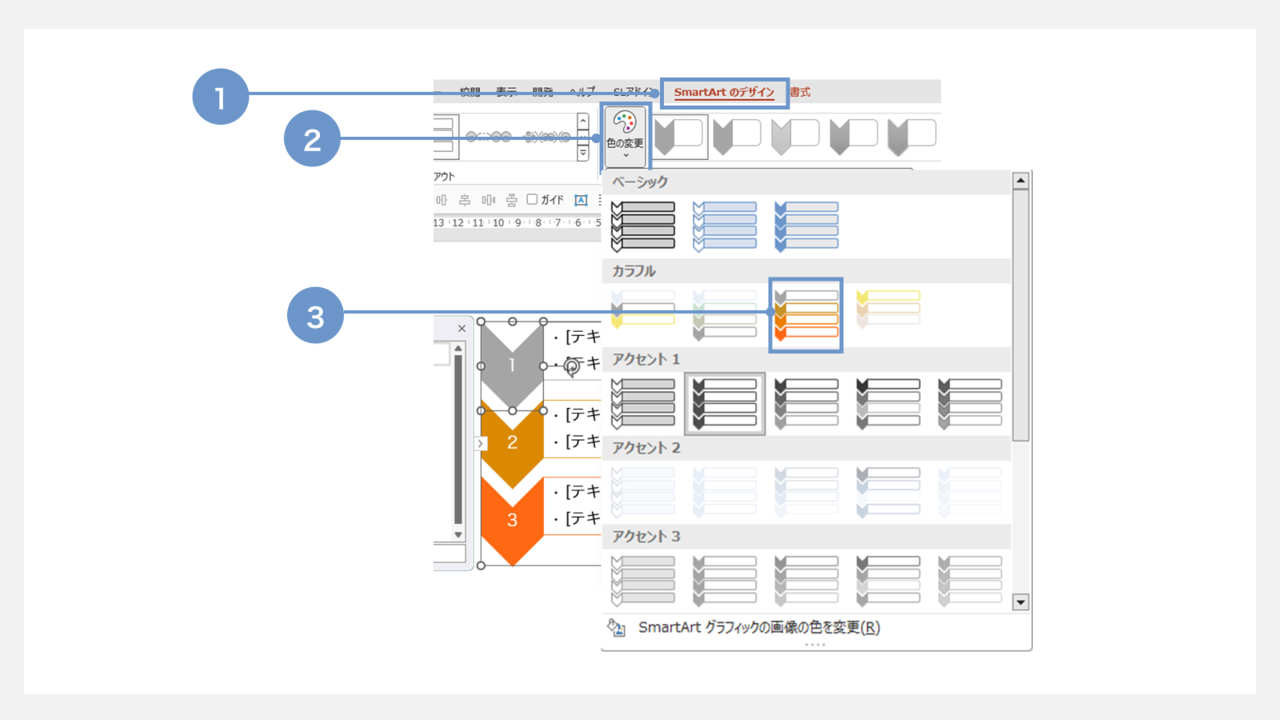Select the orange カラフル option marked by step 3
The image size is (1280, 720).
[806, 314]
